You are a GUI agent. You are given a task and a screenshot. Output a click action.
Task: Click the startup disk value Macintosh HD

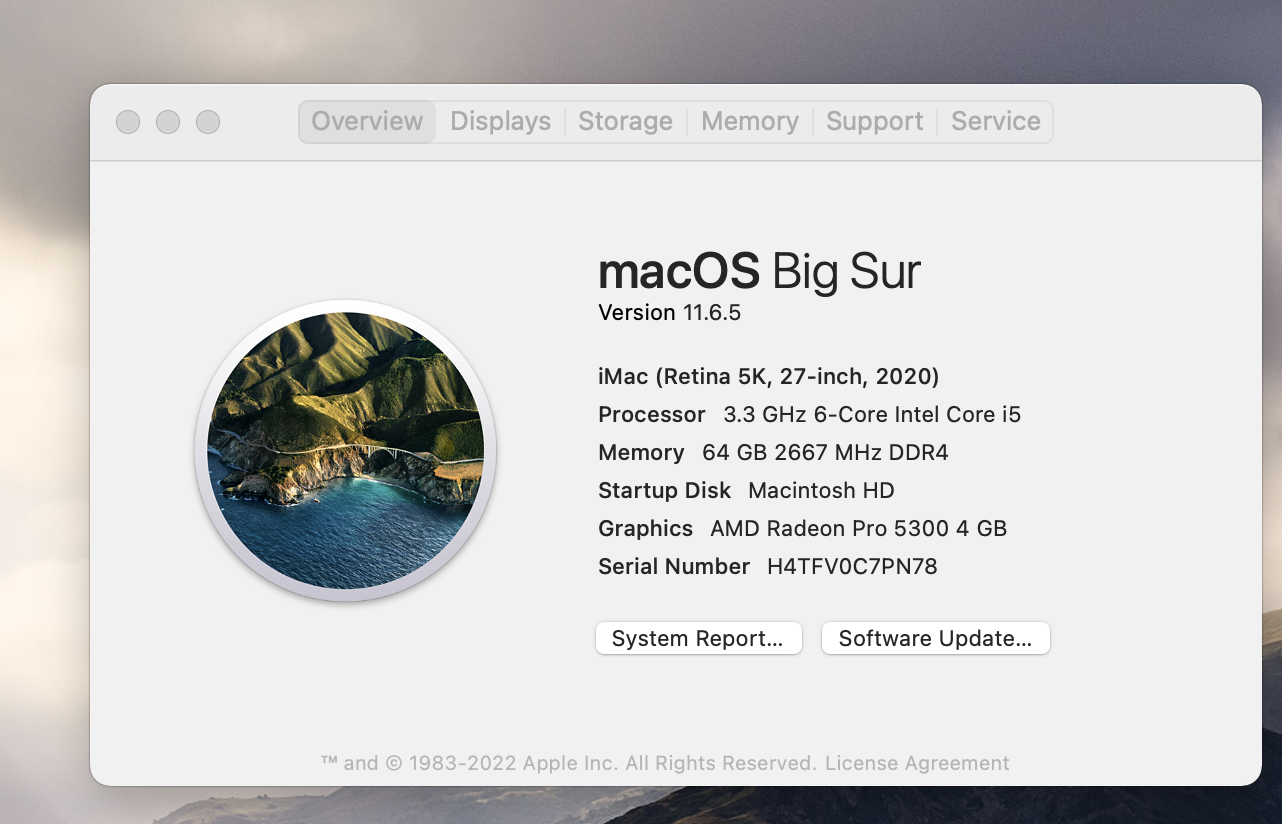[x=821, y=490]
